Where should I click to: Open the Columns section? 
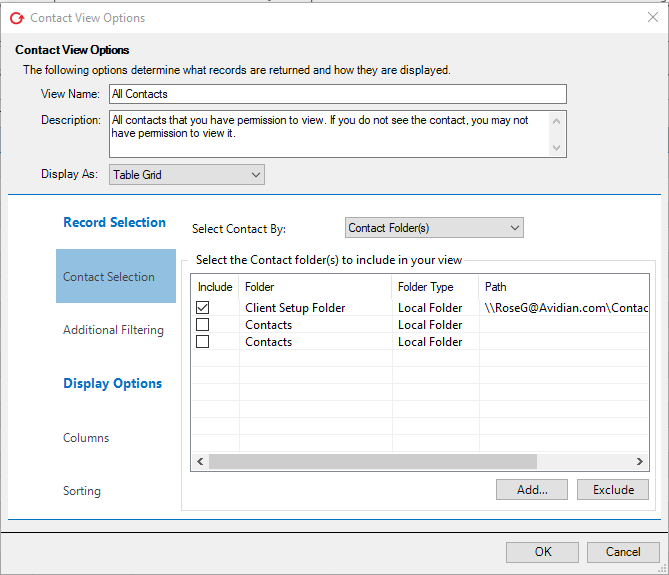(x=86, y=438)
